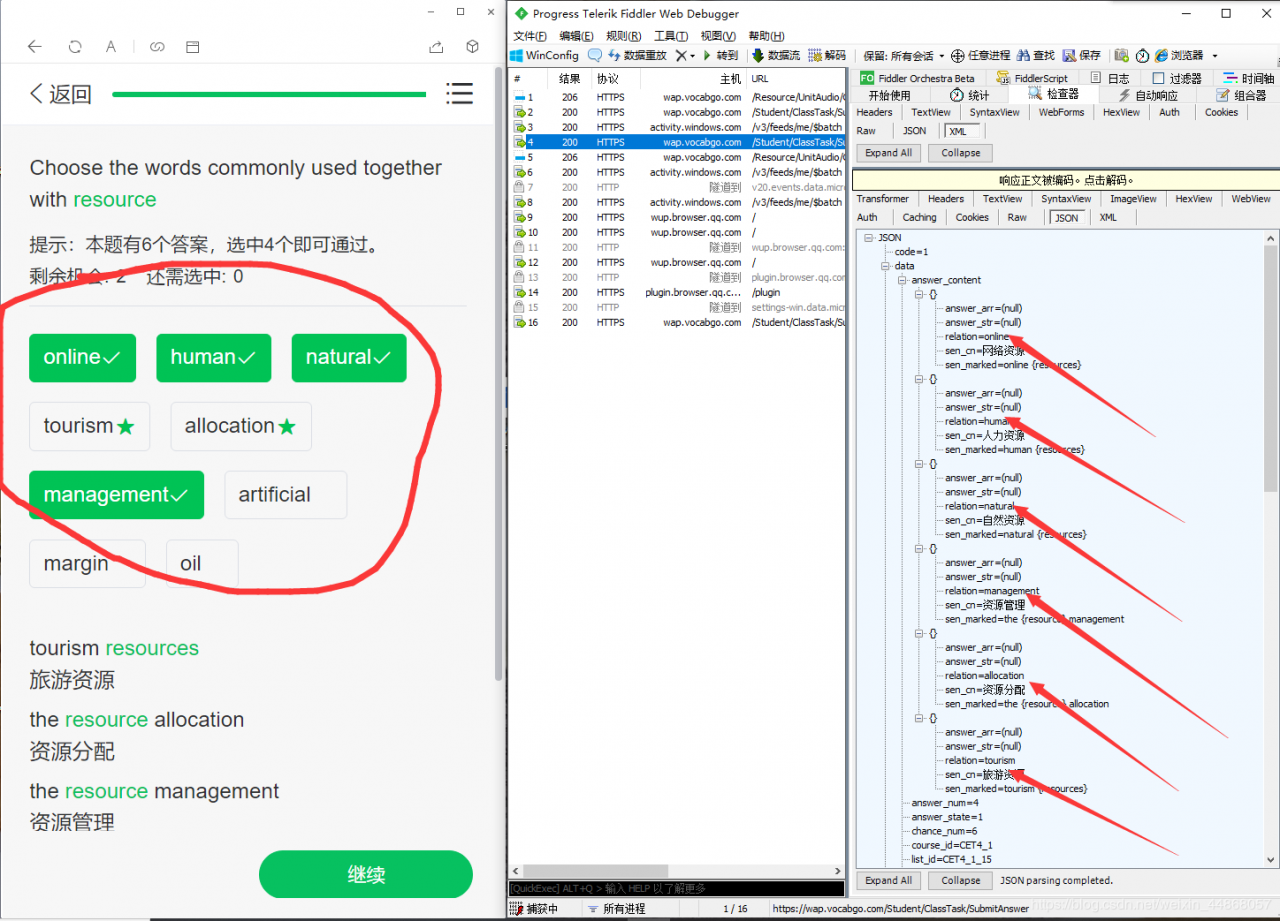Click the 任意进程 target crosshair icon
The image size is (1280, 921).
(957, 56)
